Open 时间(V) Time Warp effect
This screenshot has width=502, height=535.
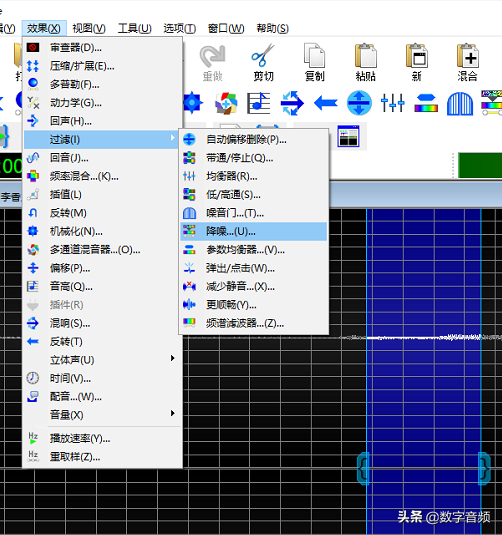pos(102,378)
